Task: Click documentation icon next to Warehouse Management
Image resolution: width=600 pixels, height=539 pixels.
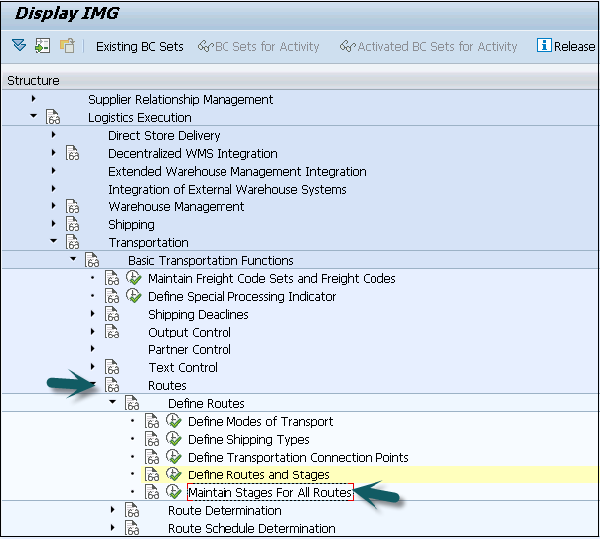Action: [72, 207]
